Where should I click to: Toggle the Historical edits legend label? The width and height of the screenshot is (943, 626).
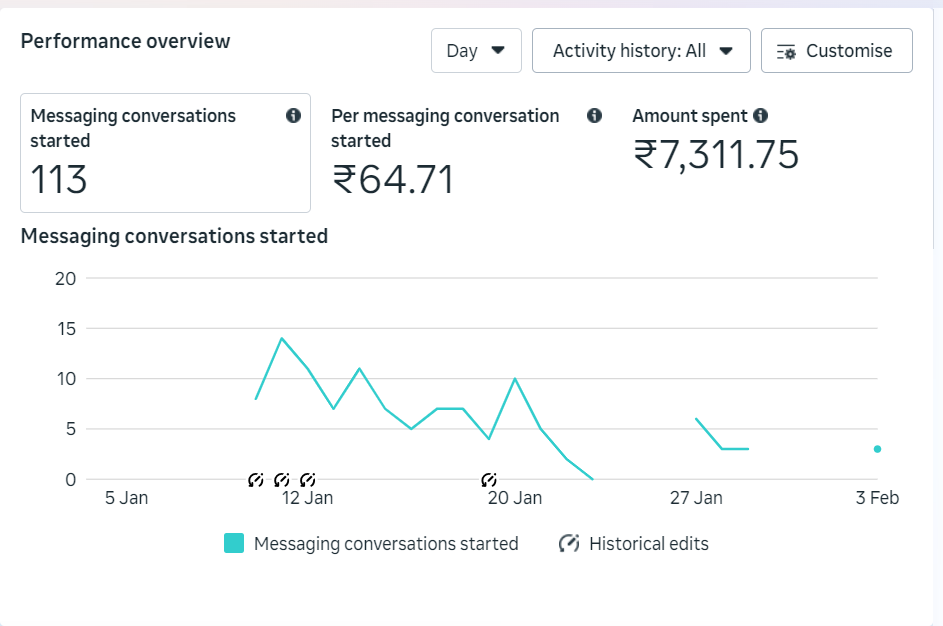pos(648,544)
